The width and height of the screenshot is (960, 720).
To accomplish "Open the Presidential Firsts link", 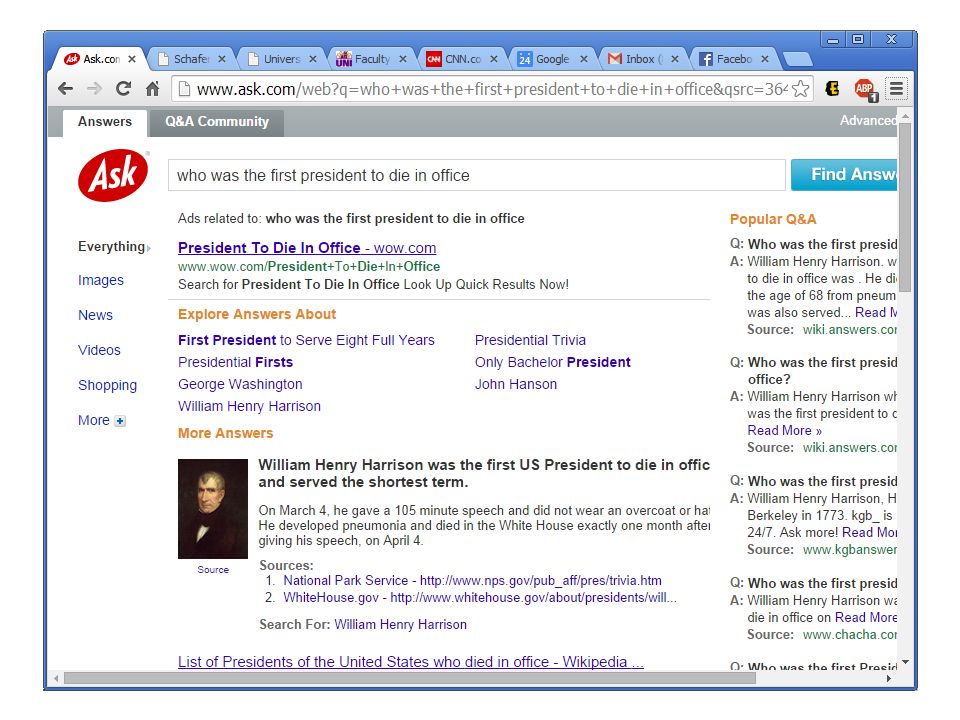I will pos(235,362).
